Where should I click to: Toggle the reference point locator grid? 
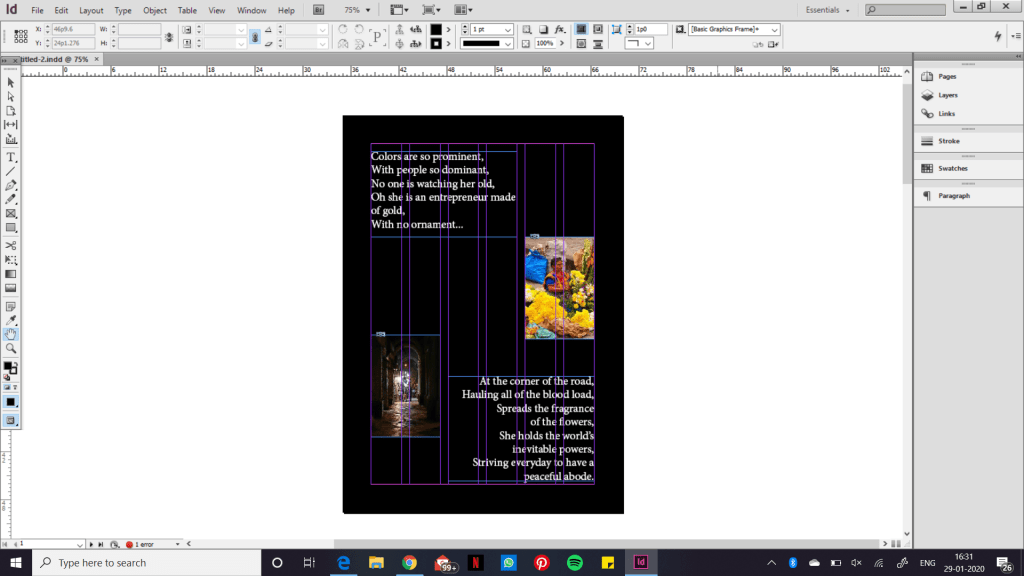click(18, 37)
